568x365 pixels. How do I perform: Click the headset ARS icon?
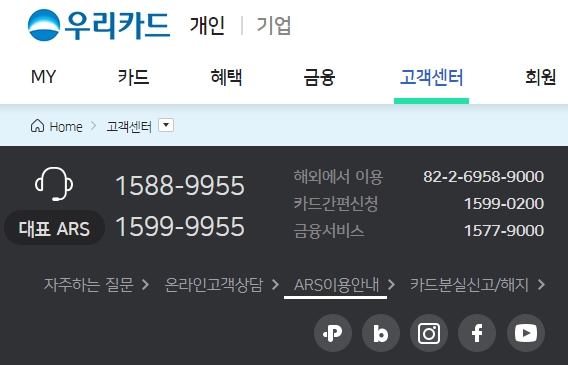(54, 184)
